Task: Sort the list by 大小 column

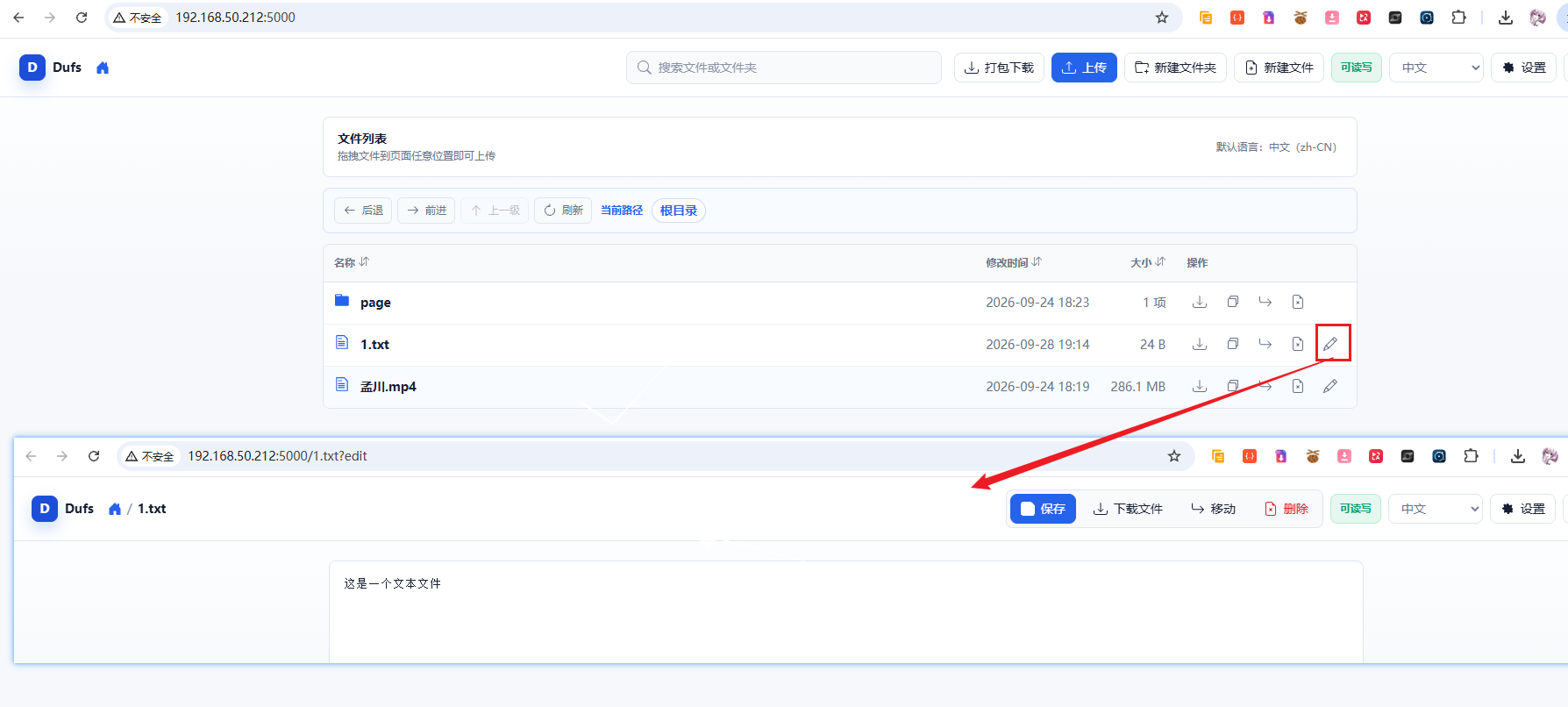Action: click(x=1148, y=262)
